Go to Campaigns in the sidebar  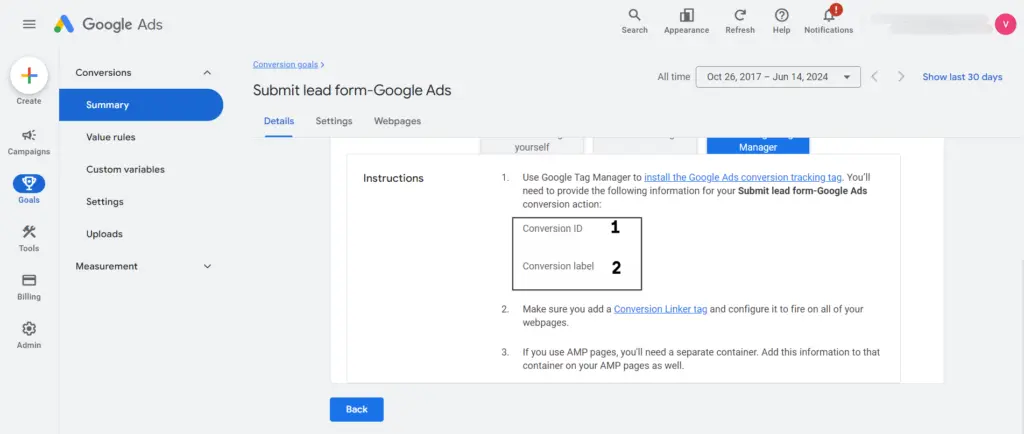pyautogui.click(x=29, y=142)
